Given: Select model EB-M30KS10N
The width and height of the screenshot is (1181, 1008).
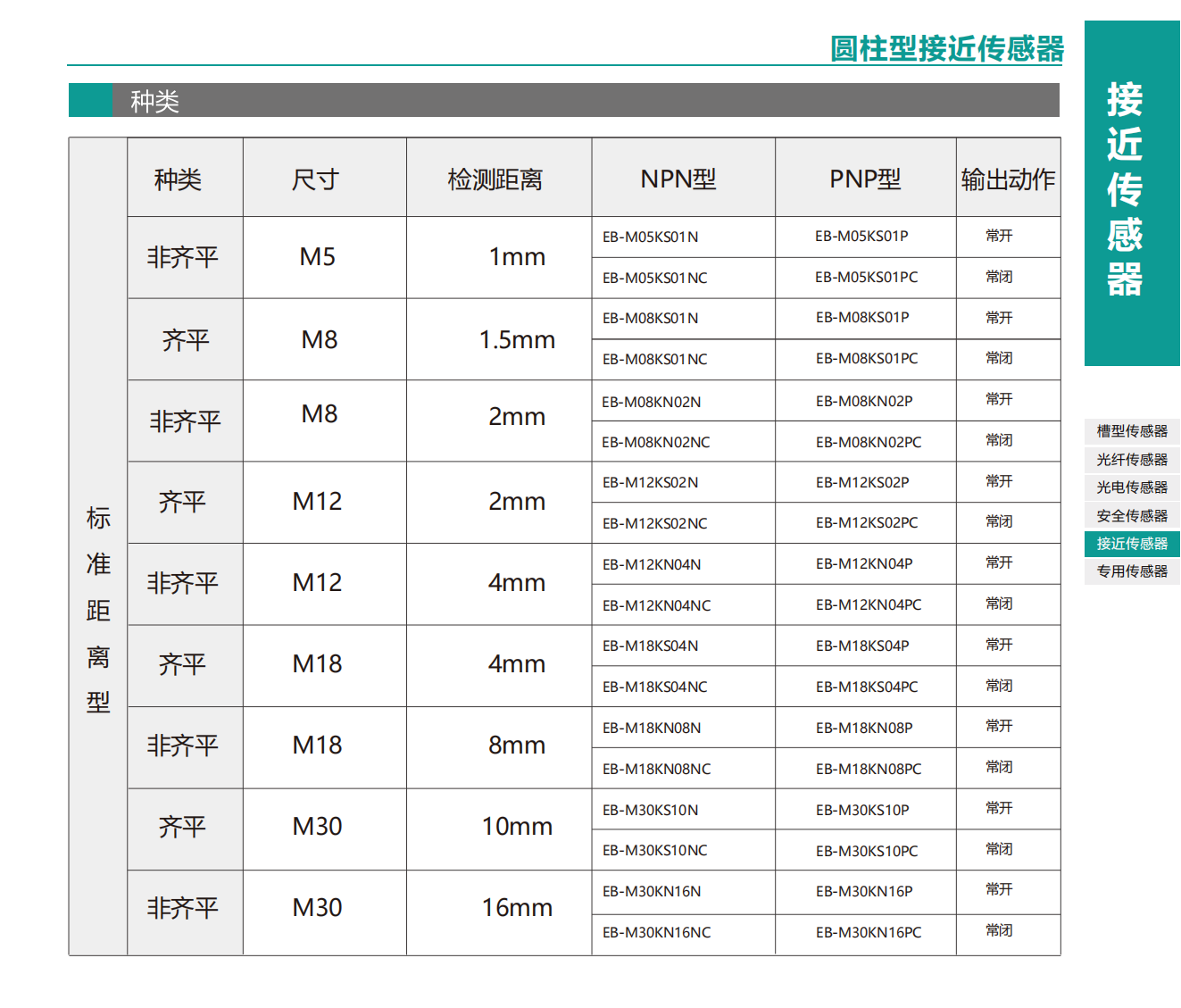Looking at the screenshot, I should tap(650, 810).
